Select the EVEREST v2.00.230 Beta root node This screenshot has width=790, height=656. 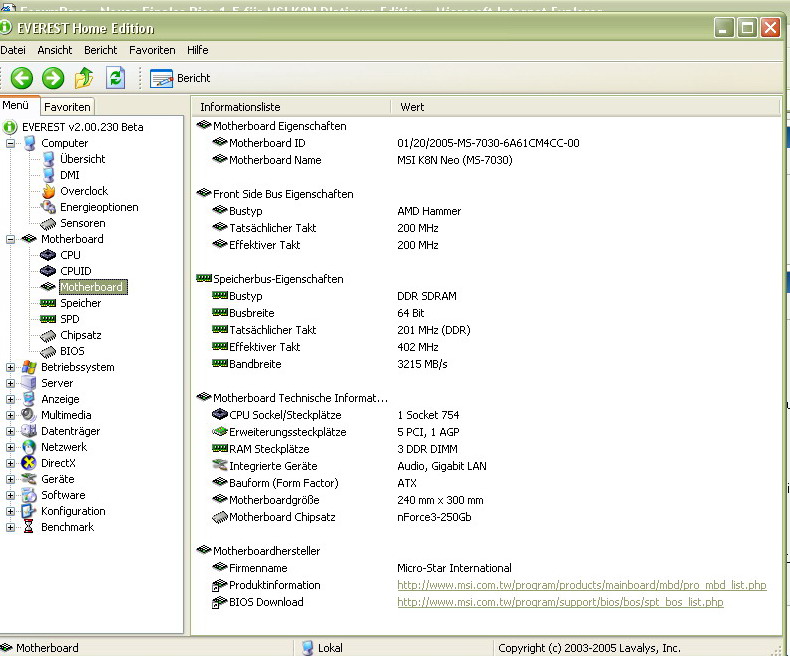click(x=83, y=127)
